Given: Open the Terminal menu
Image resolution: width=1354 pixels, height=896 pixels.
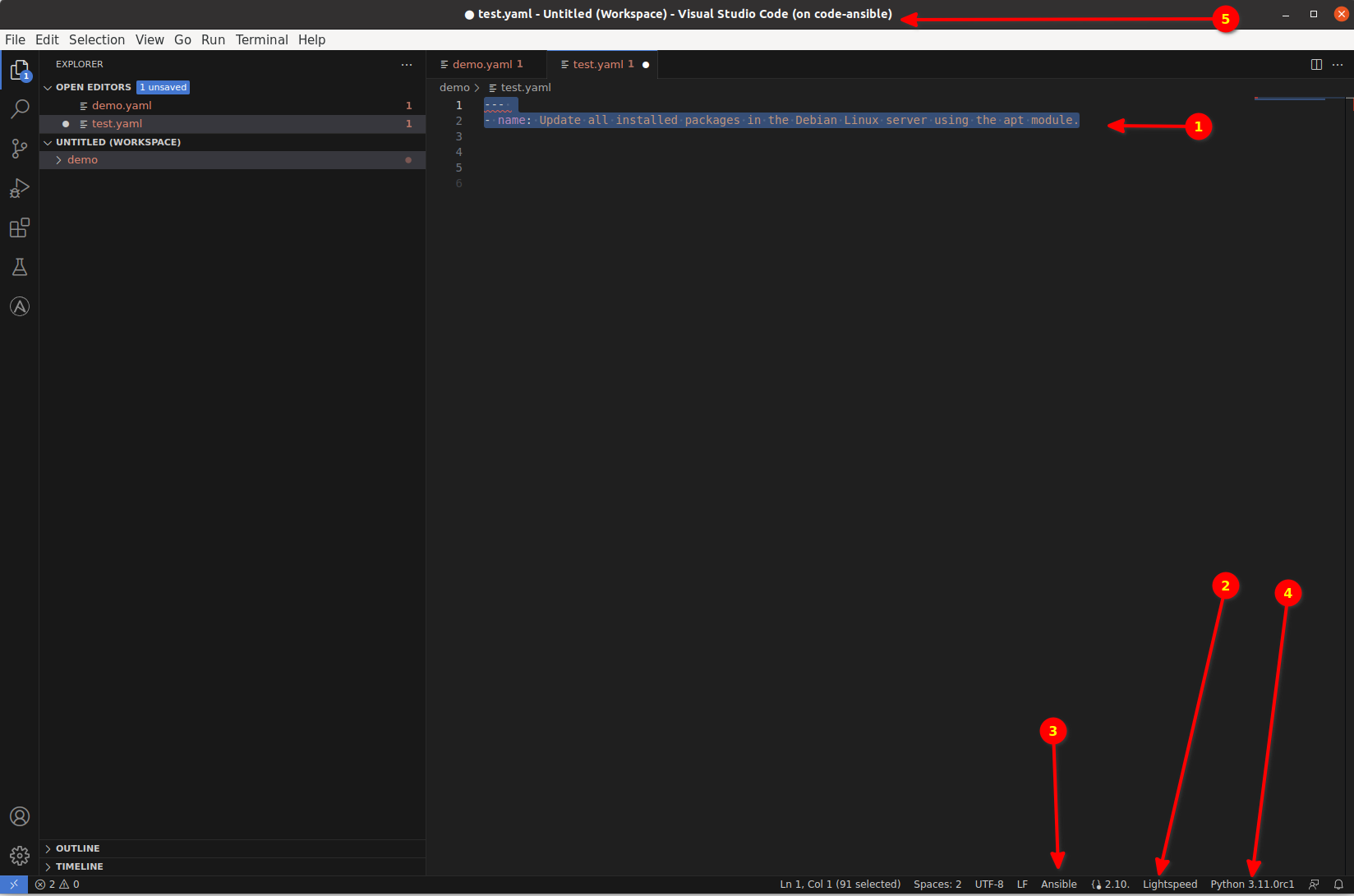Looking at the screenshot, I should point(261,39).
